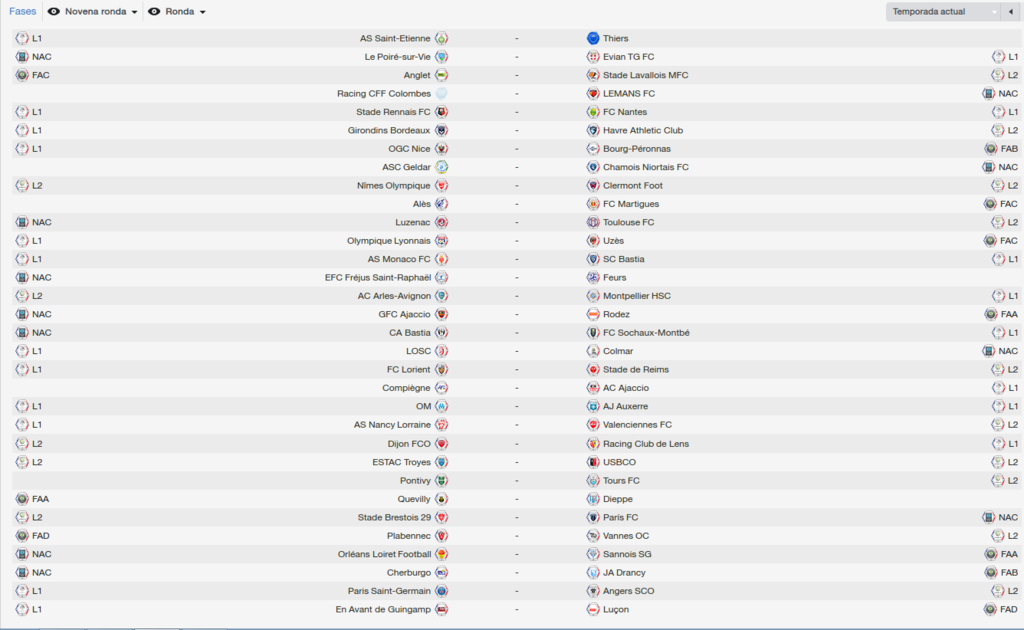The height and width of the screenshot is (630, 1024).
Task: Open the Temporada actual season selector
Action: pyautogui.click(x=944, y=12)
